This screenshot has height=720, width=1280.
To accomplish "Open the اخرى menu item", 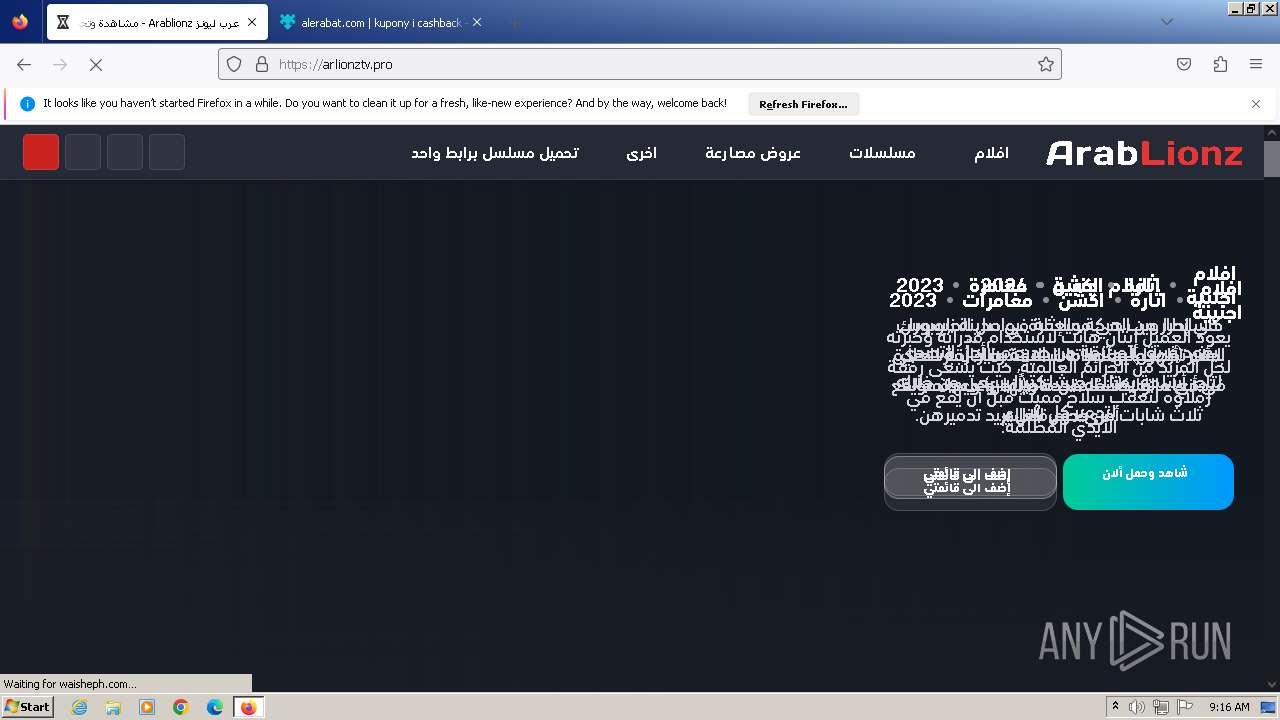I will [641, 153].
